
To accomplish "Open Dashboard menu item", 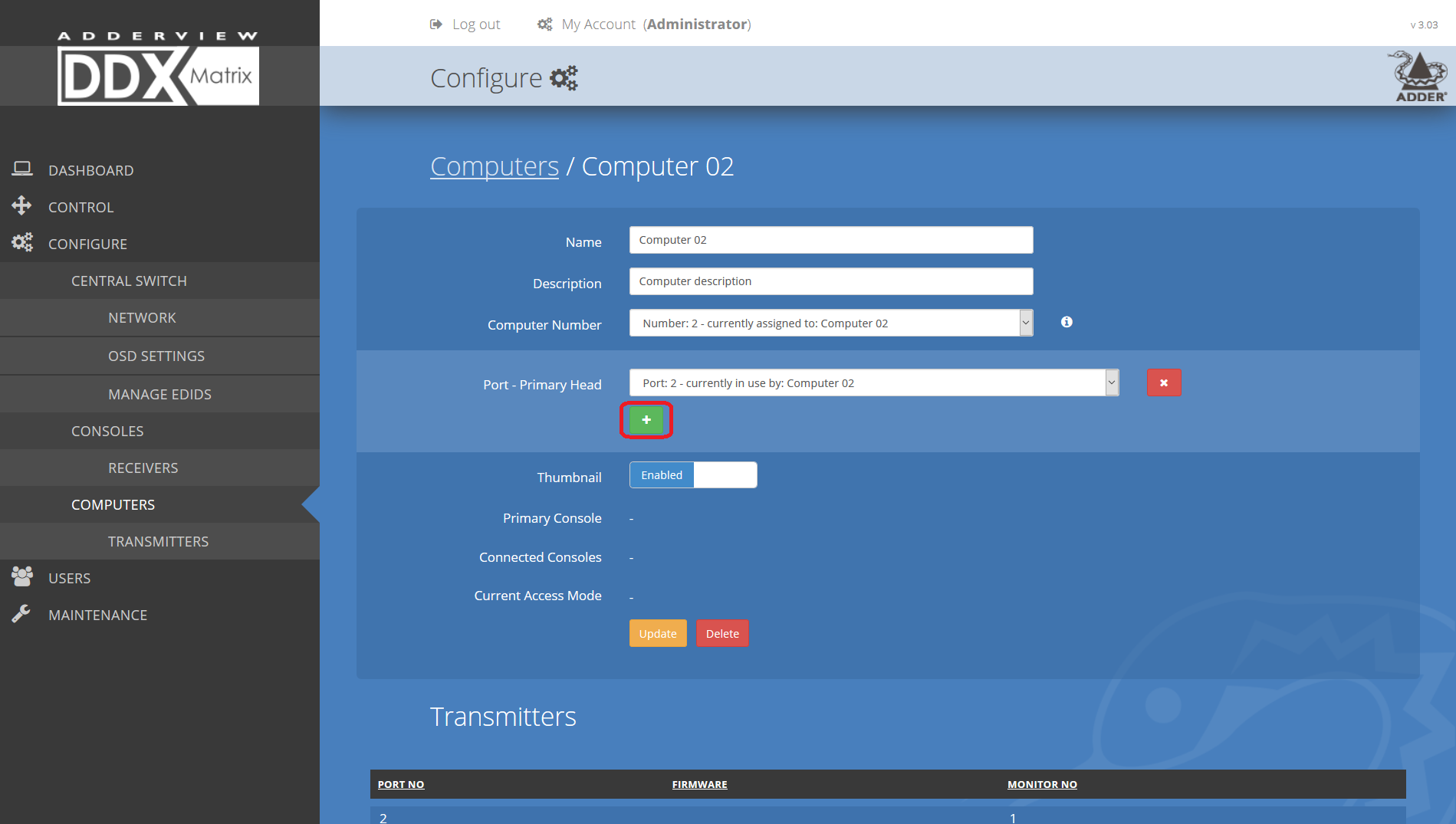I will (x=91, y=170).
